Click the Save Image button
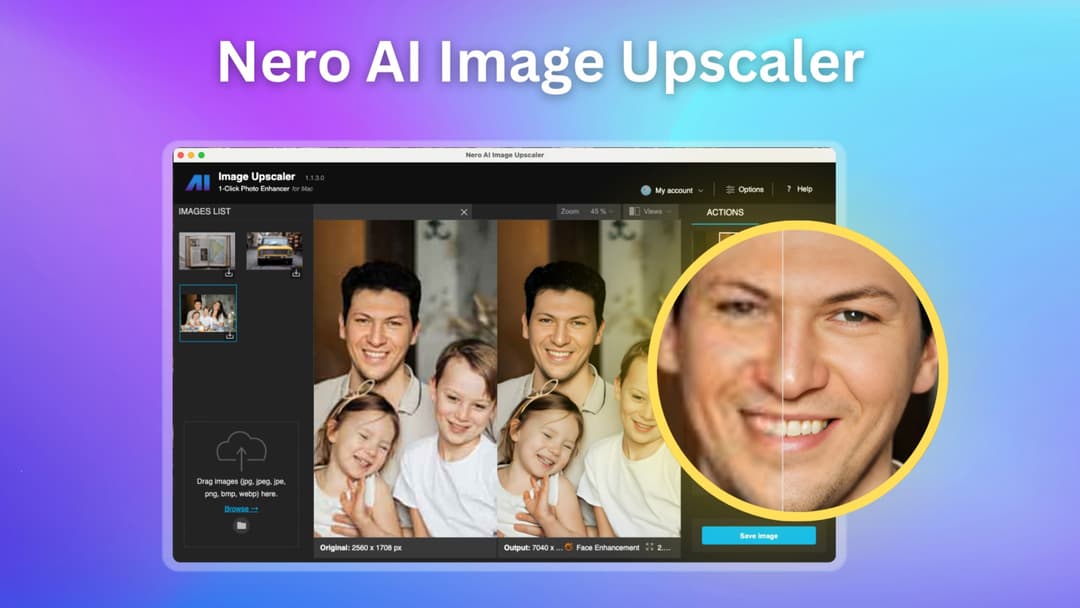The width and height of the screenshot is (1080, 608). [760, 536]
